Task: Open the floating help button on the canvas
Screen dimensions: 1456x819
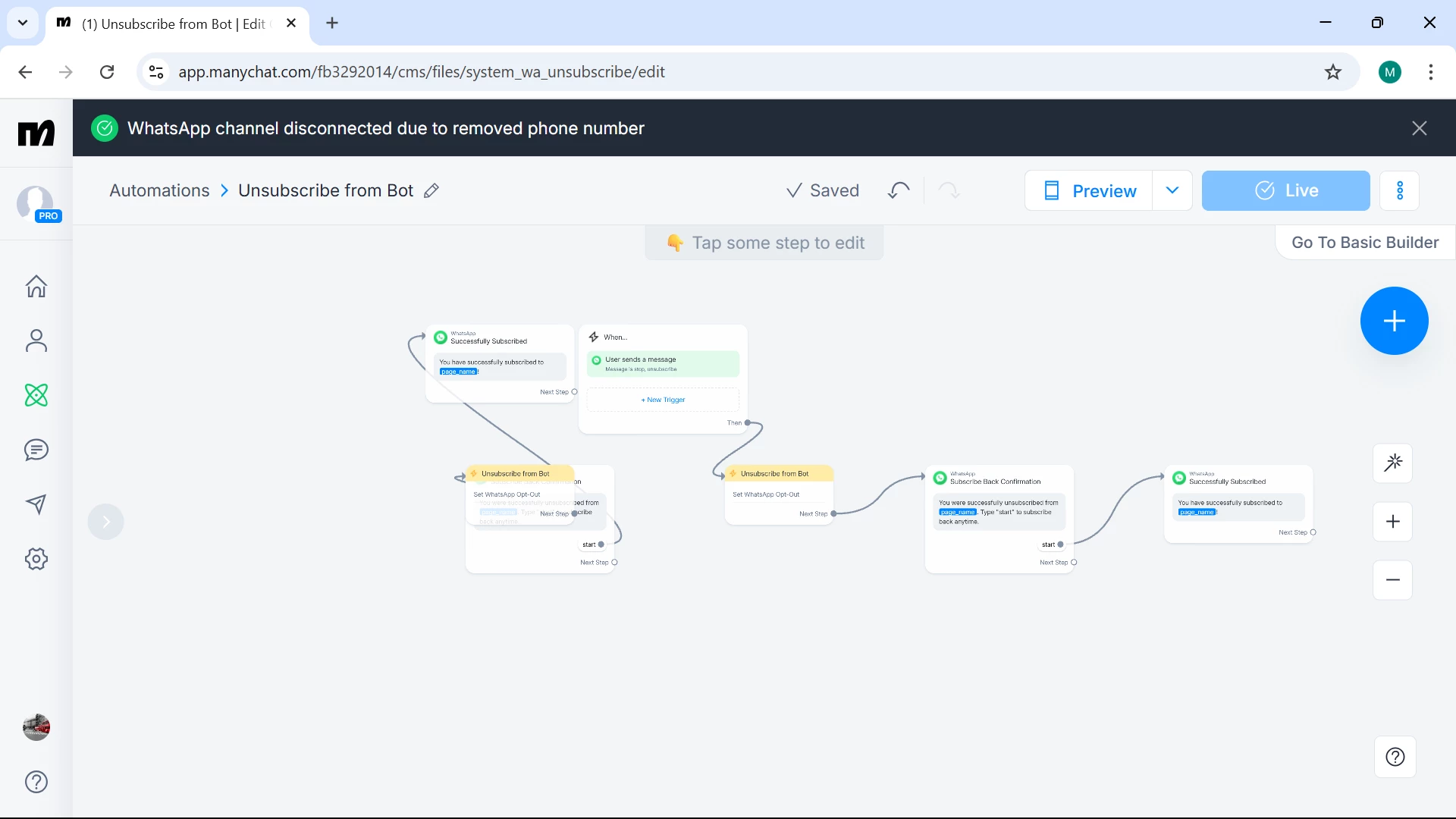Action: 1395,757
